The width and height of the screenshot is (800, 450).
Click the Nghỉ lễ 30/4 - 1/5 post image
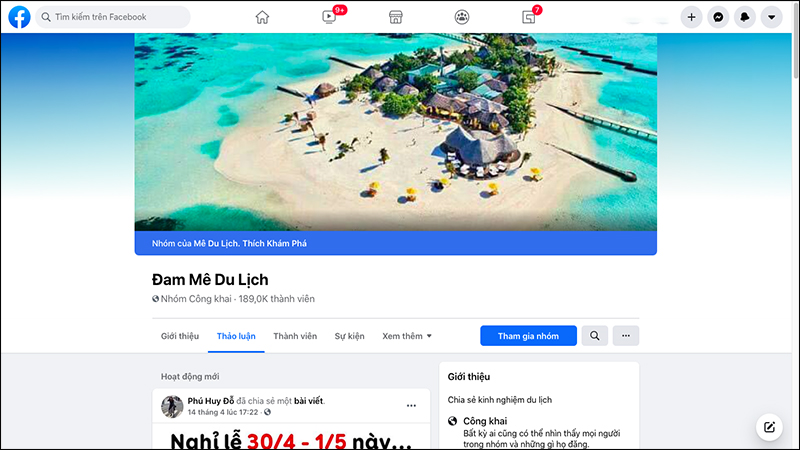[291, 437]
